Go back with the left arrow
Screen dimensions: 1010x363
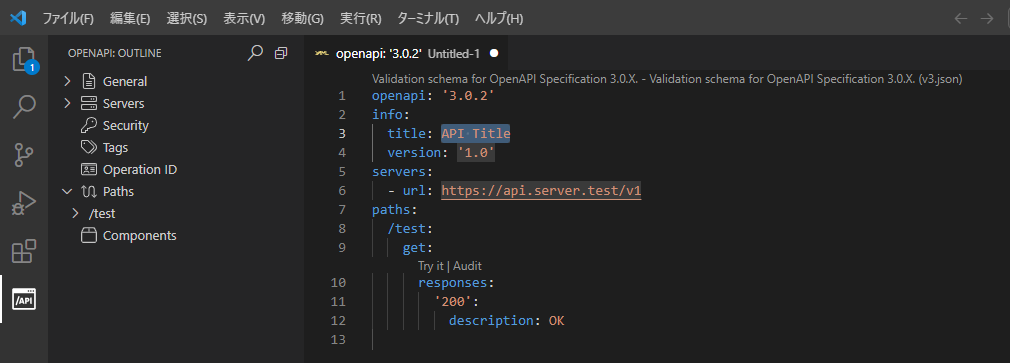pyautogui.click(x=961, y=18)
